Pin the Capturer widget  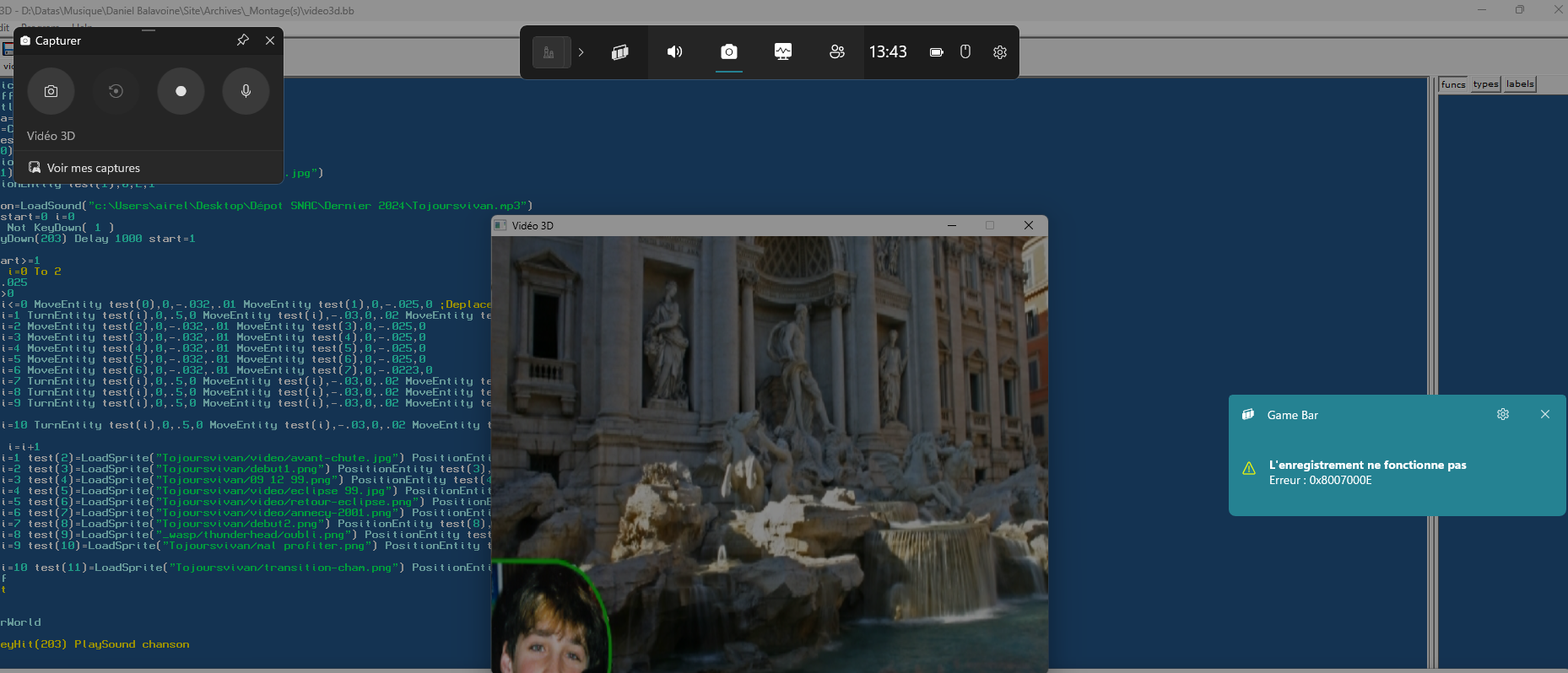(x=243, y=40)
